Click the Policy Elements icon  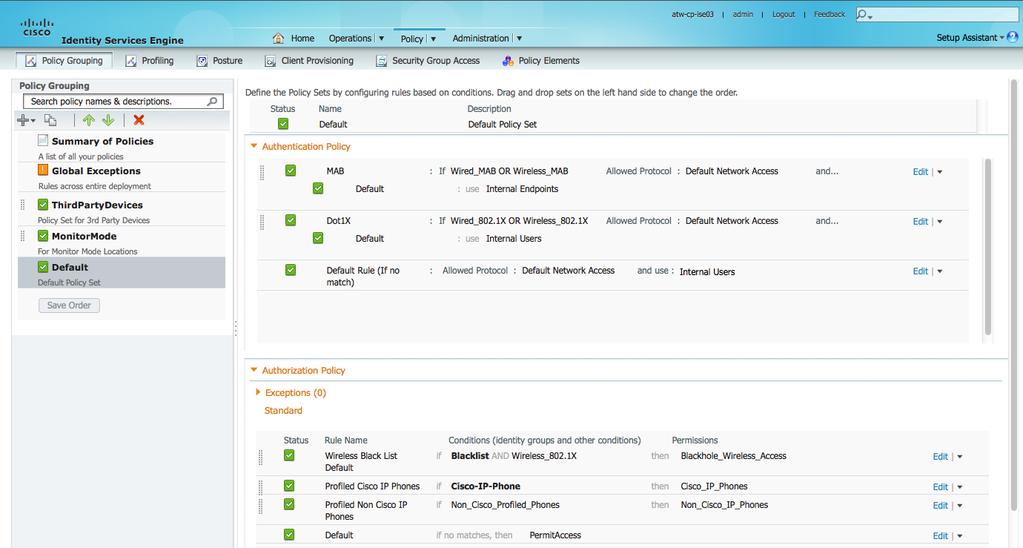[x=508, y=61]
